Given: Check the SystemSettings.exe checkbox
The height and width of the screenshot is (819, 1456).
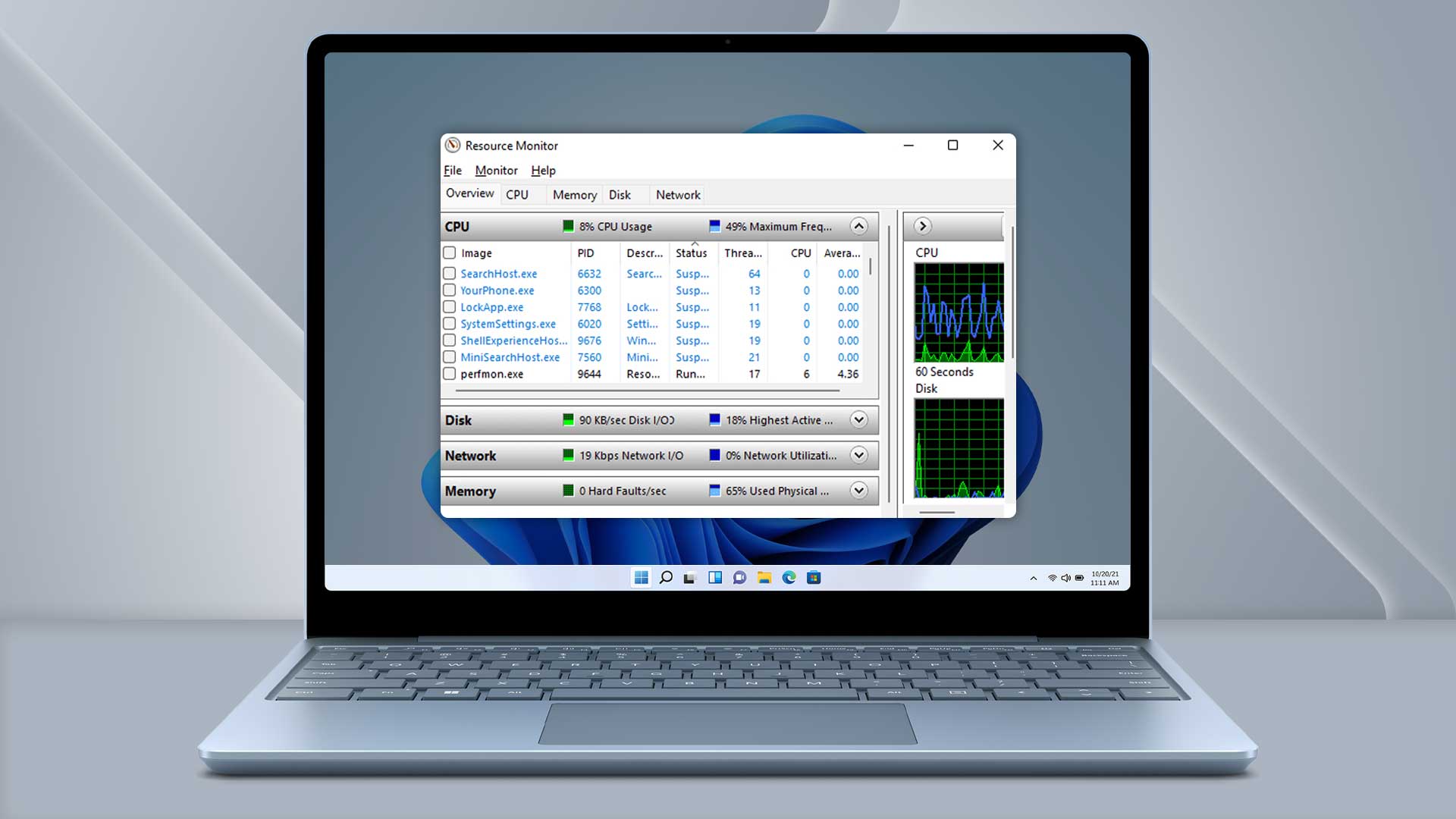Looking at the screenshot, I should click(x=449, y=323).
